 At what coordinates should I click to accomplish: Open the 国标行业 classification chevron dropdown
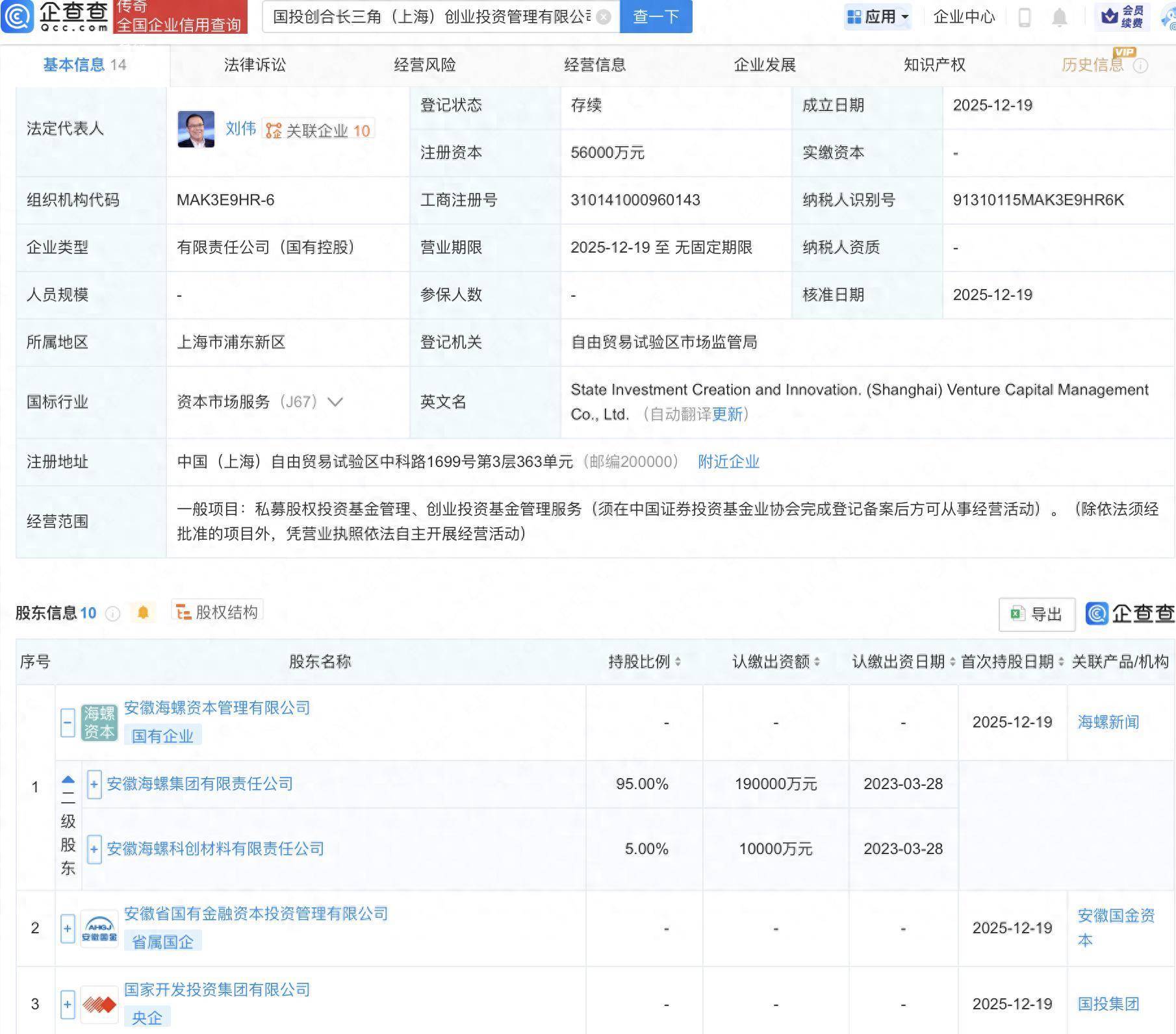(x=335, y=403)
